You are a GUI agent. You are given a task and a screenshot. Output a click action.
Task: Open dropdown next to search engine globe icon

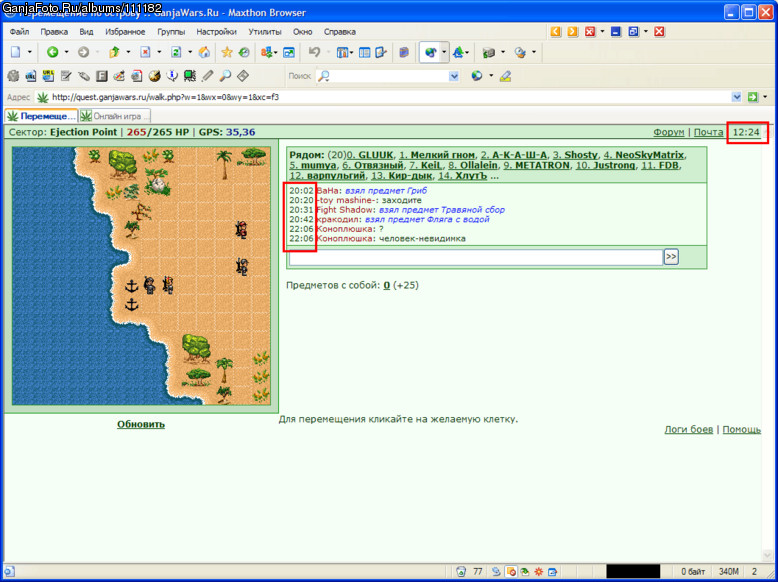[x=491, y=76]
